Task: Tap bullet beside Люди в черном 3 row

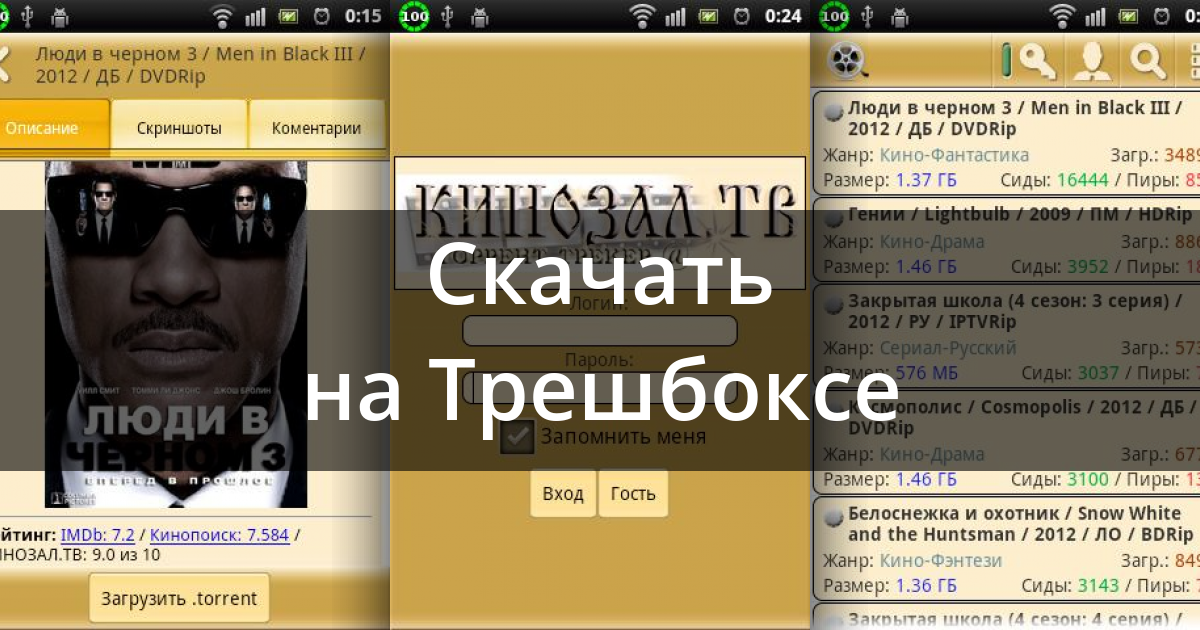Action: point(832,113)
